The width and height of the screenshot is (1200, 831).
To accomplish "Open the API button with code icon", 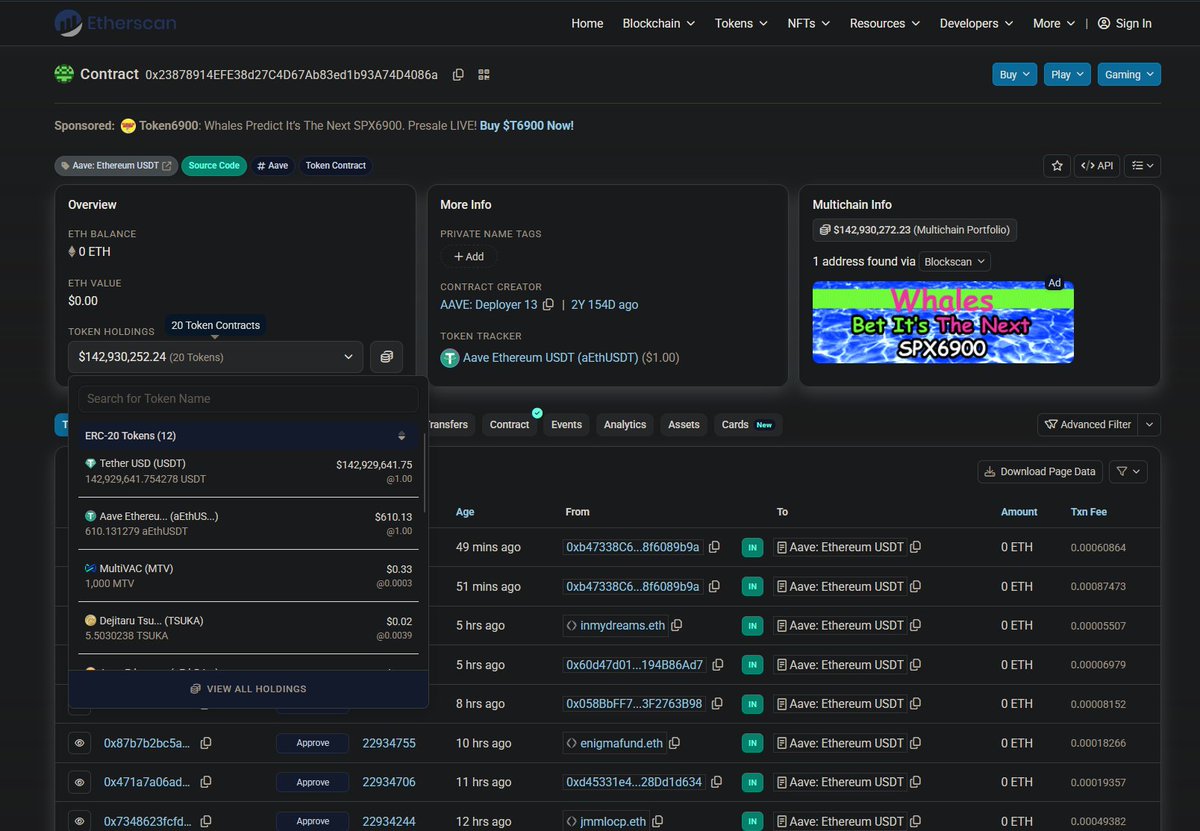I will 1097,166.
